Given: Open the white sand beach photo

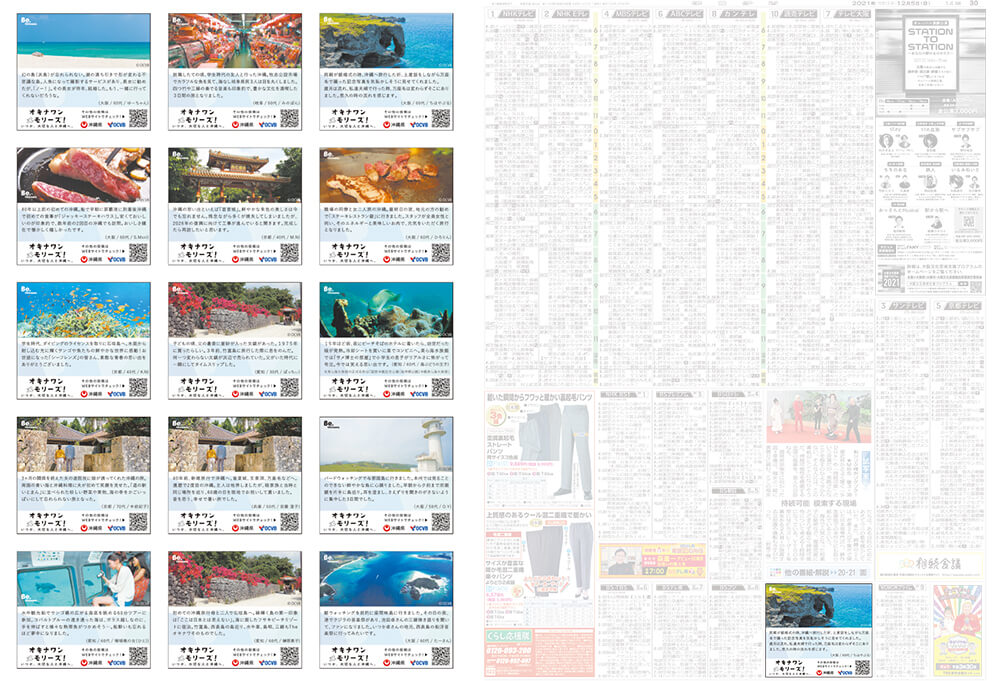Looking at the screenshot, I should pos(84,39).
